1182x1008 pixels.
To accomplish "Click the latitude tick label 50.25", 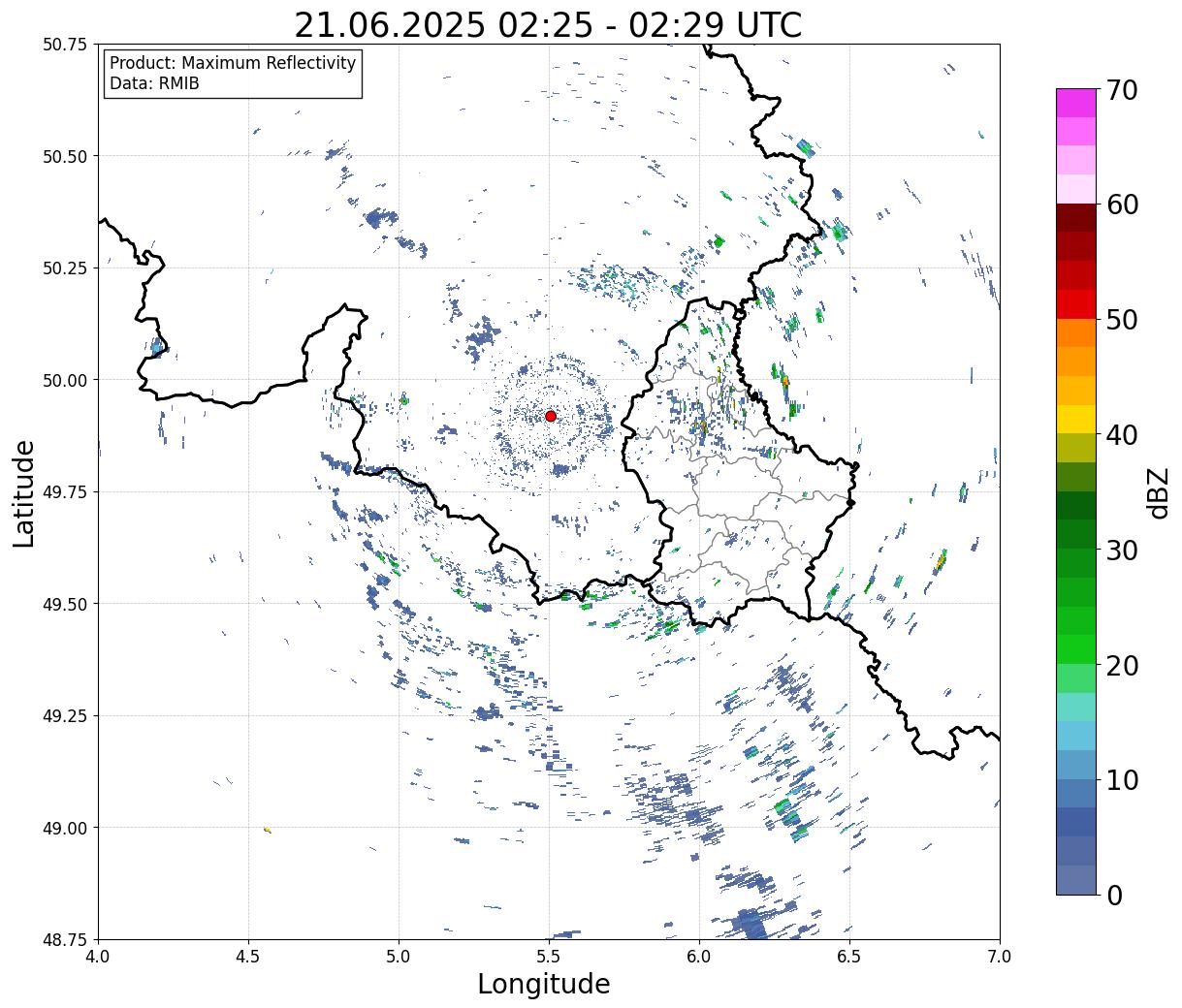I will [x=64, y=268].
